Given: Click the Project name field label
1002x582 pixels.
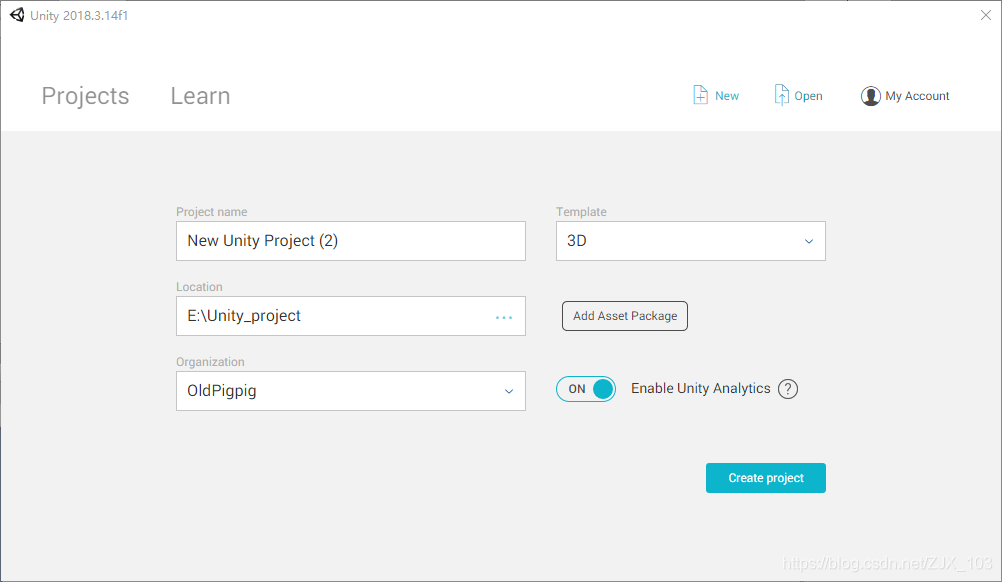Looking at the screenshot, I should (x=212, y=211).
